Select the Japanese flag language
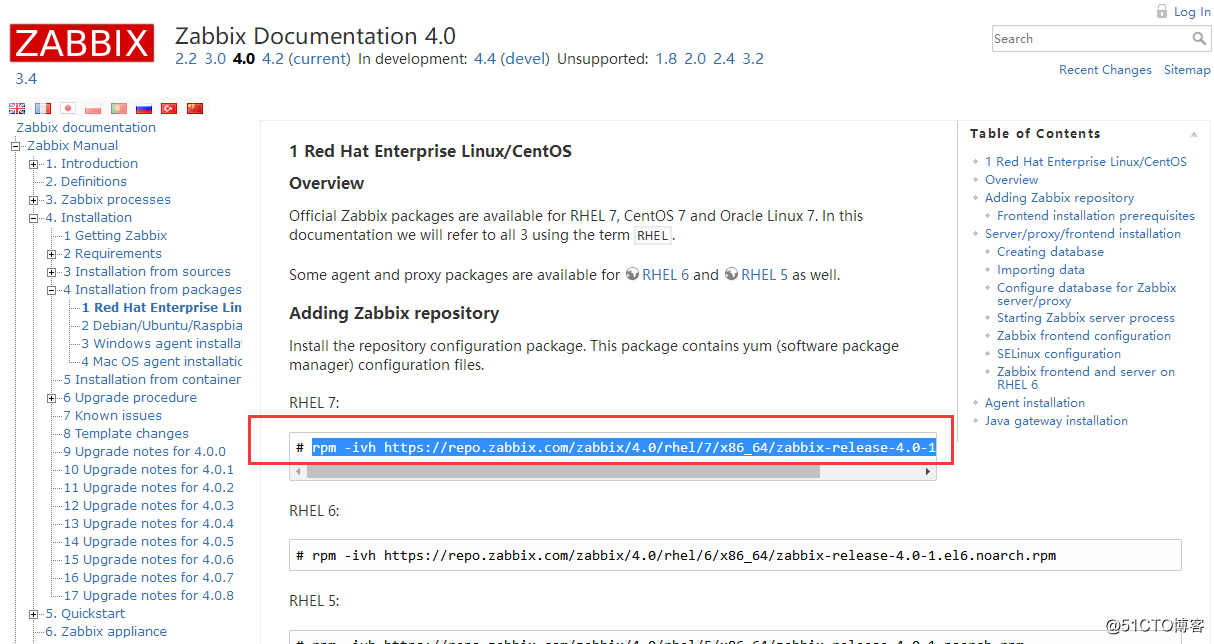 [x=68, y=108]
